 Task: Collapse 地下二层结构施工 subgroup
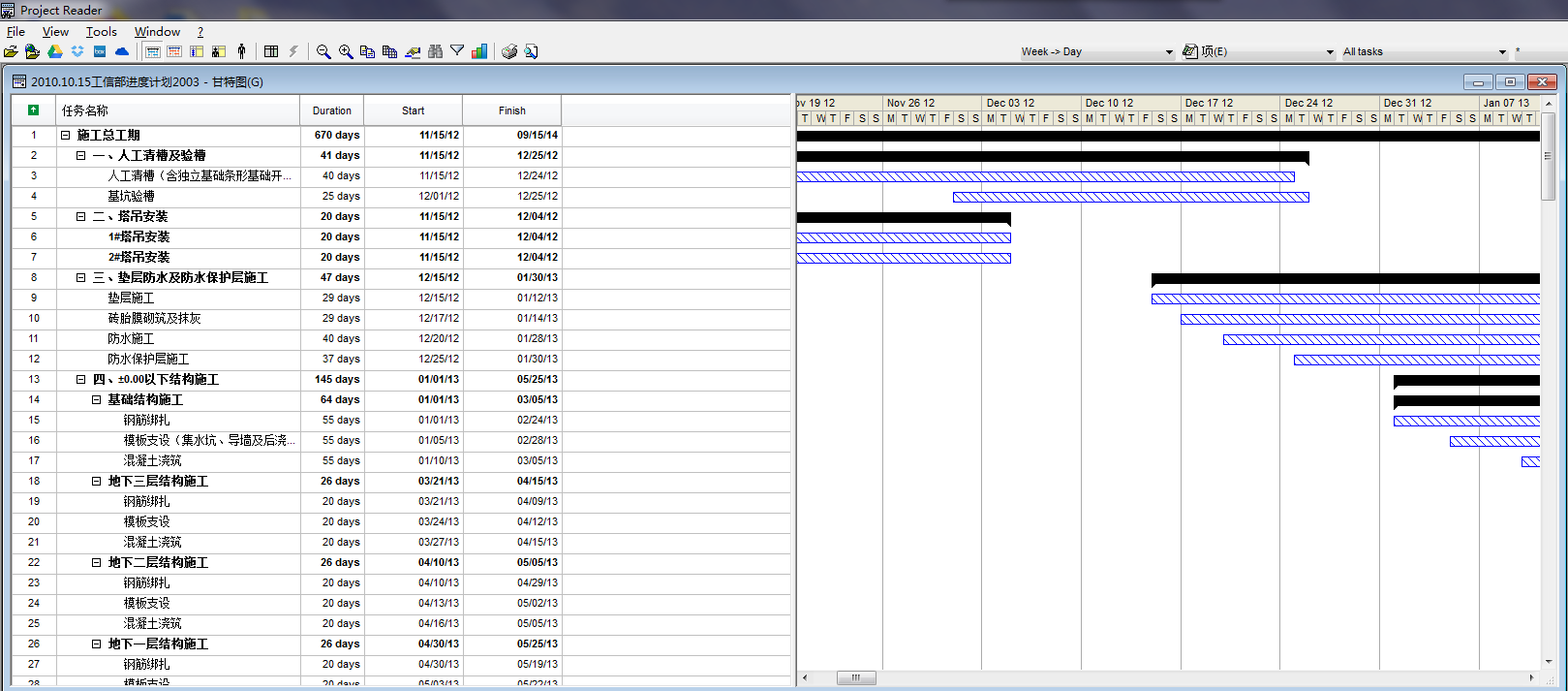pos(97,563)
